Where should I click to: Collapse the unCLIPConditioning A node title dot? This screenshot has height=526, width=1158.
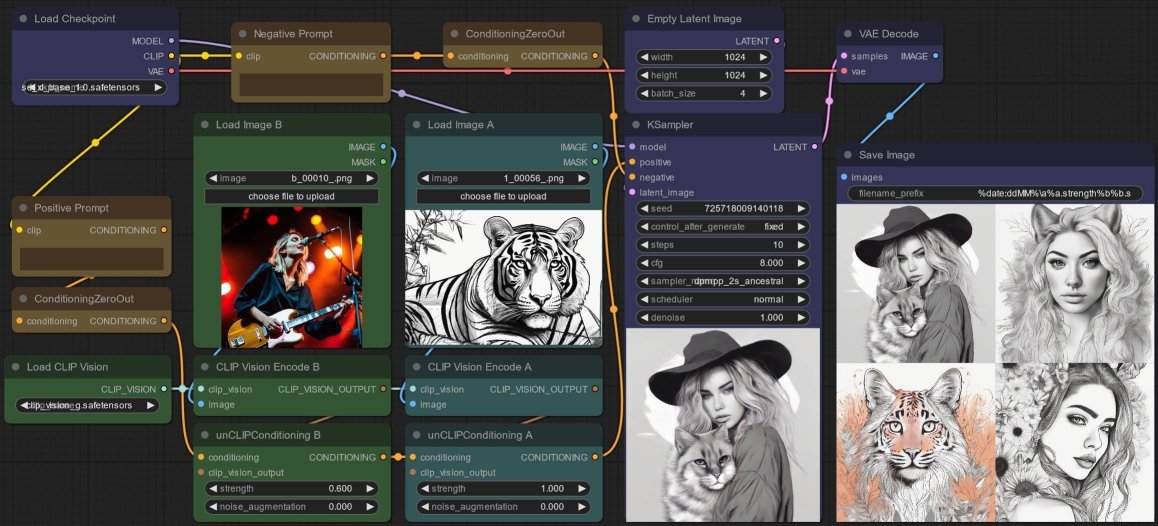[x=417, y=435]
